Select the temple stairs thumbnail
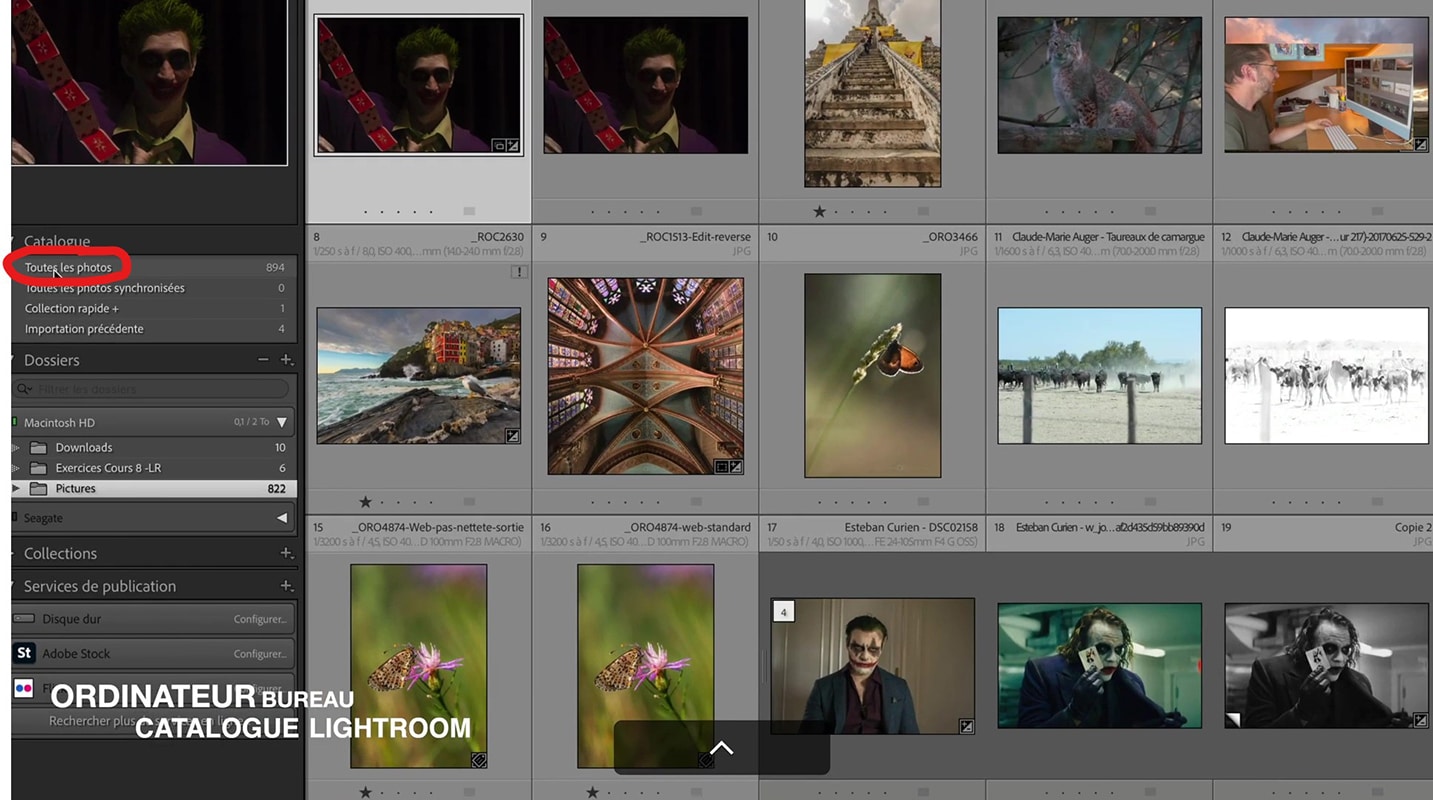The width and height of the screenshot is (1433, 800). coord(873,93)
